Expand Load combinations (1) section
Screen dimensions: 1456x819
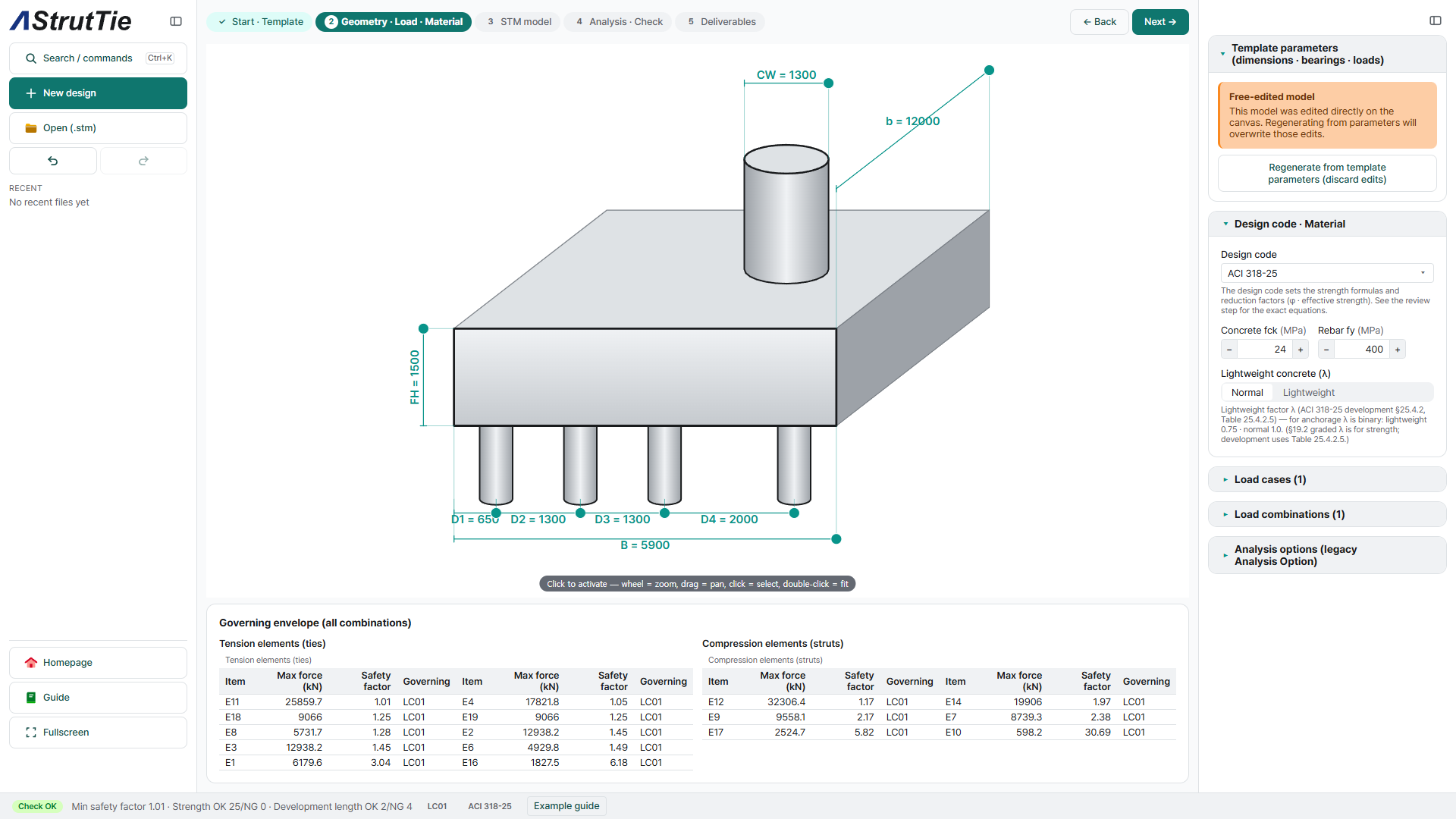[x=1326, y=515]
